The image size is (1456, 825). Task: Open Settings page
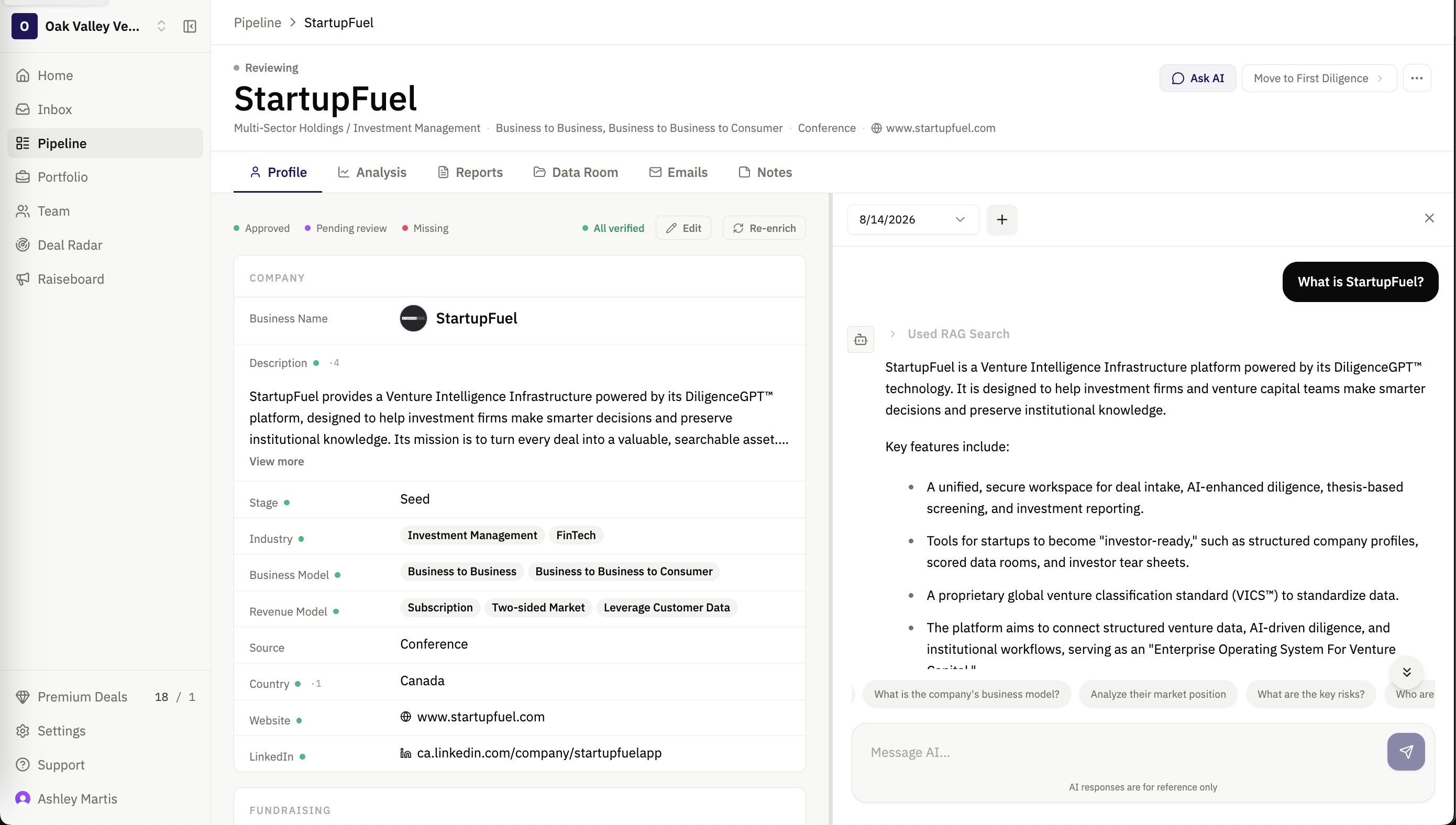click(105, 731)
